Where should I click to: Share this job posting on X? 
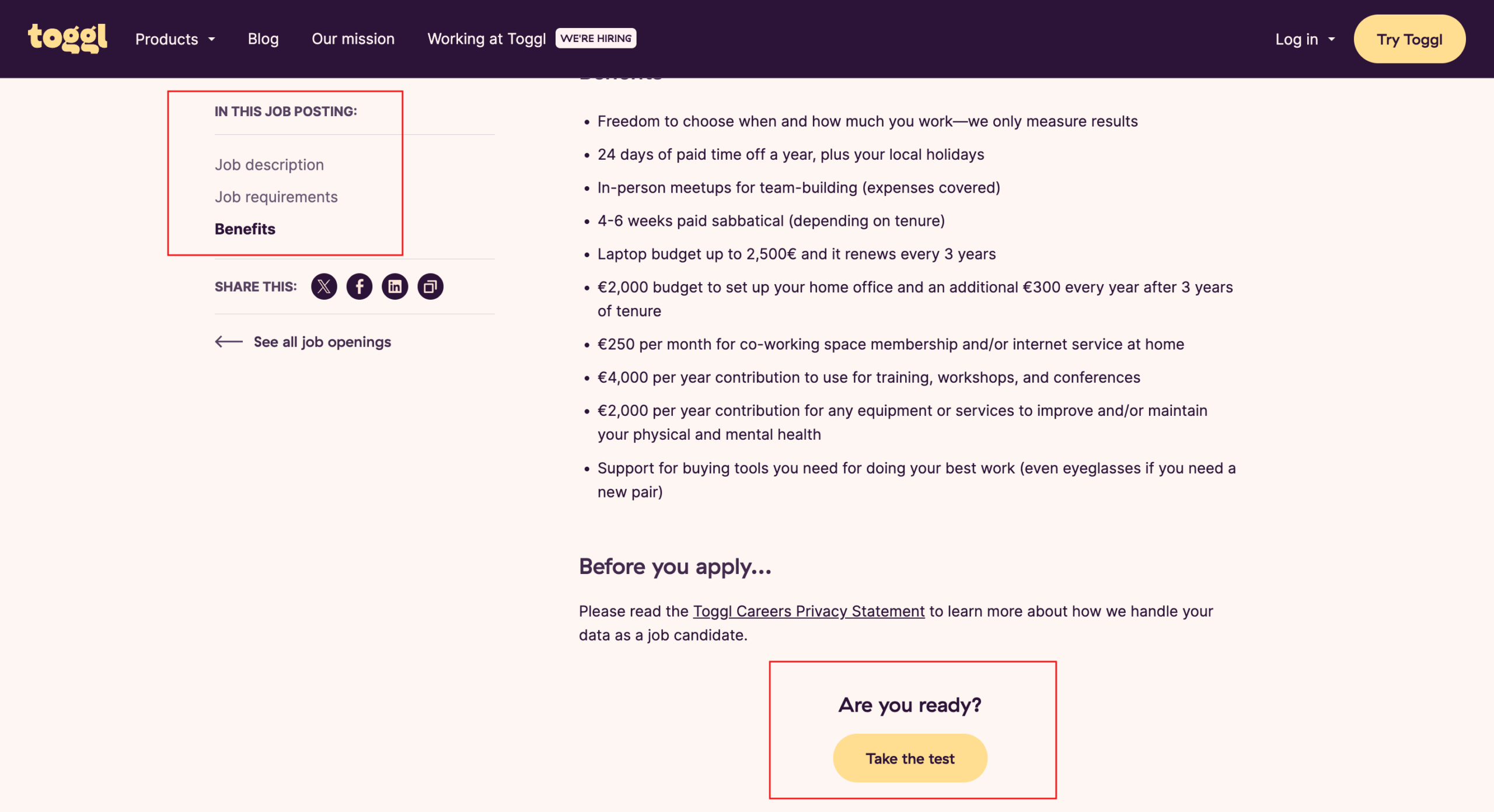pyautogui.click(x=324, y=286)
